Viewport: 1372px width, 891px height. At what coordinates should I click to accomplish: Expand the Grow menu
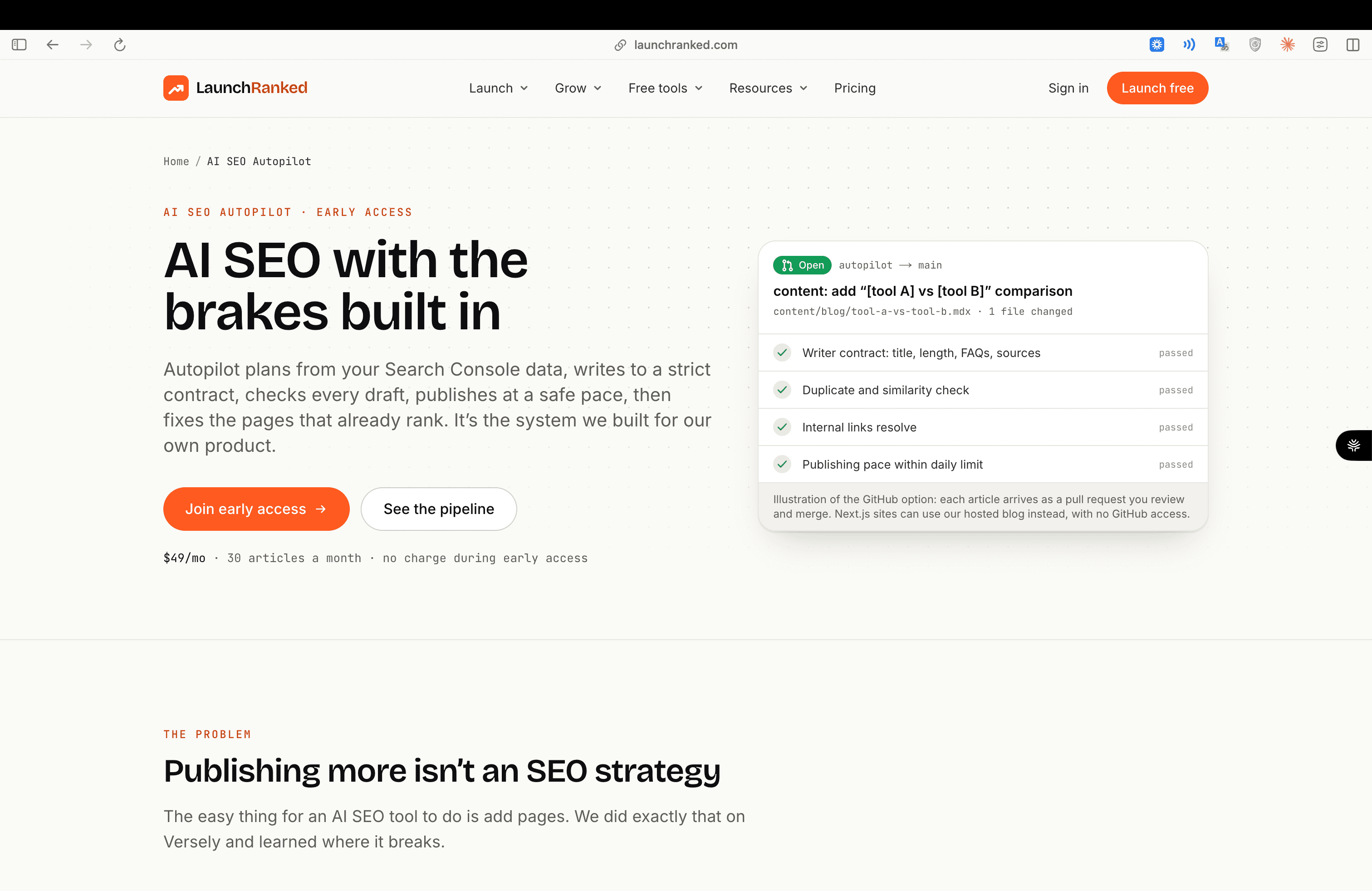578,88
